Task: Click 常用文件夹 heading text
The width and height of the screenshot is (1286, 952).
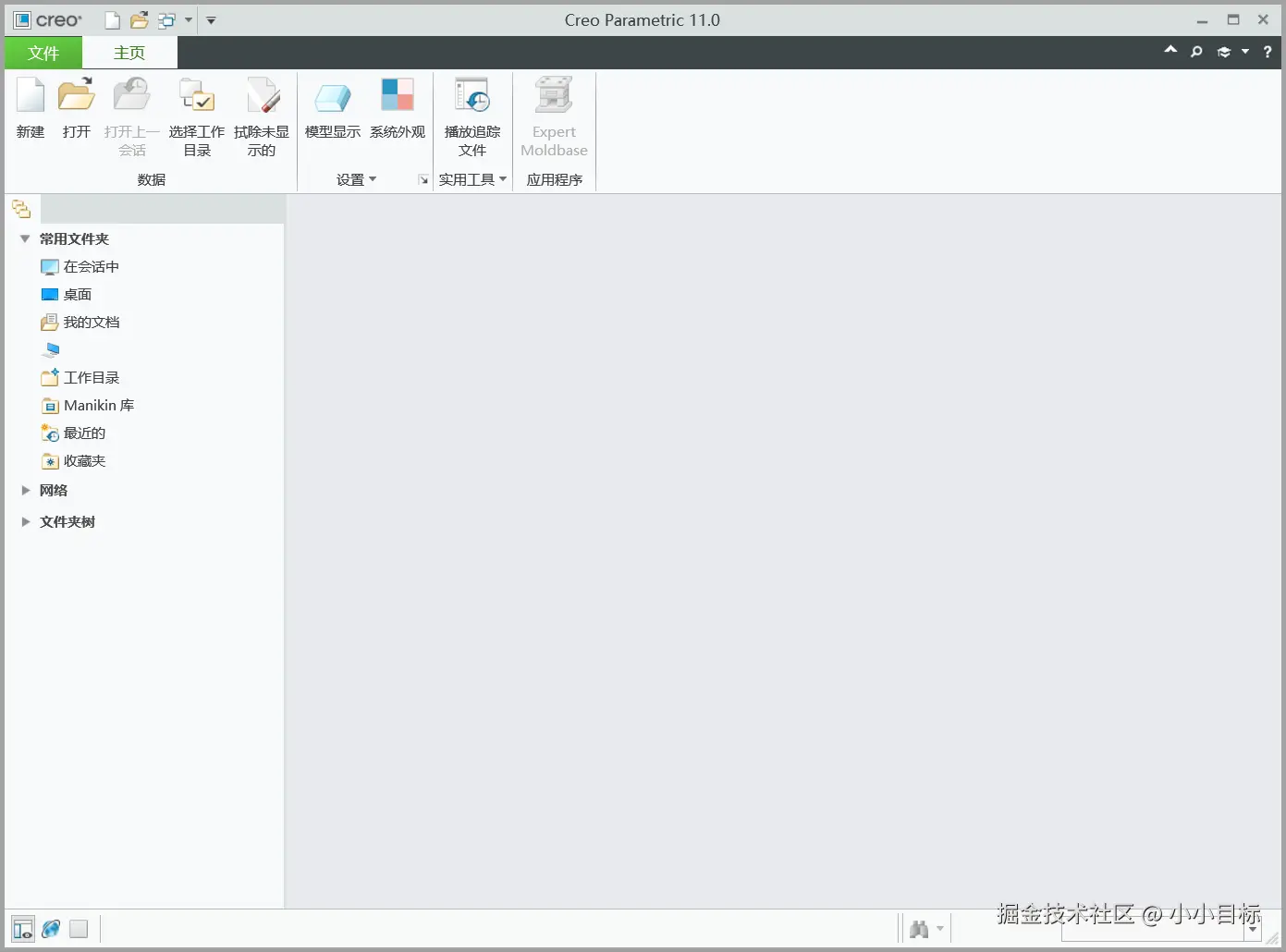Action: pos(74,239)
